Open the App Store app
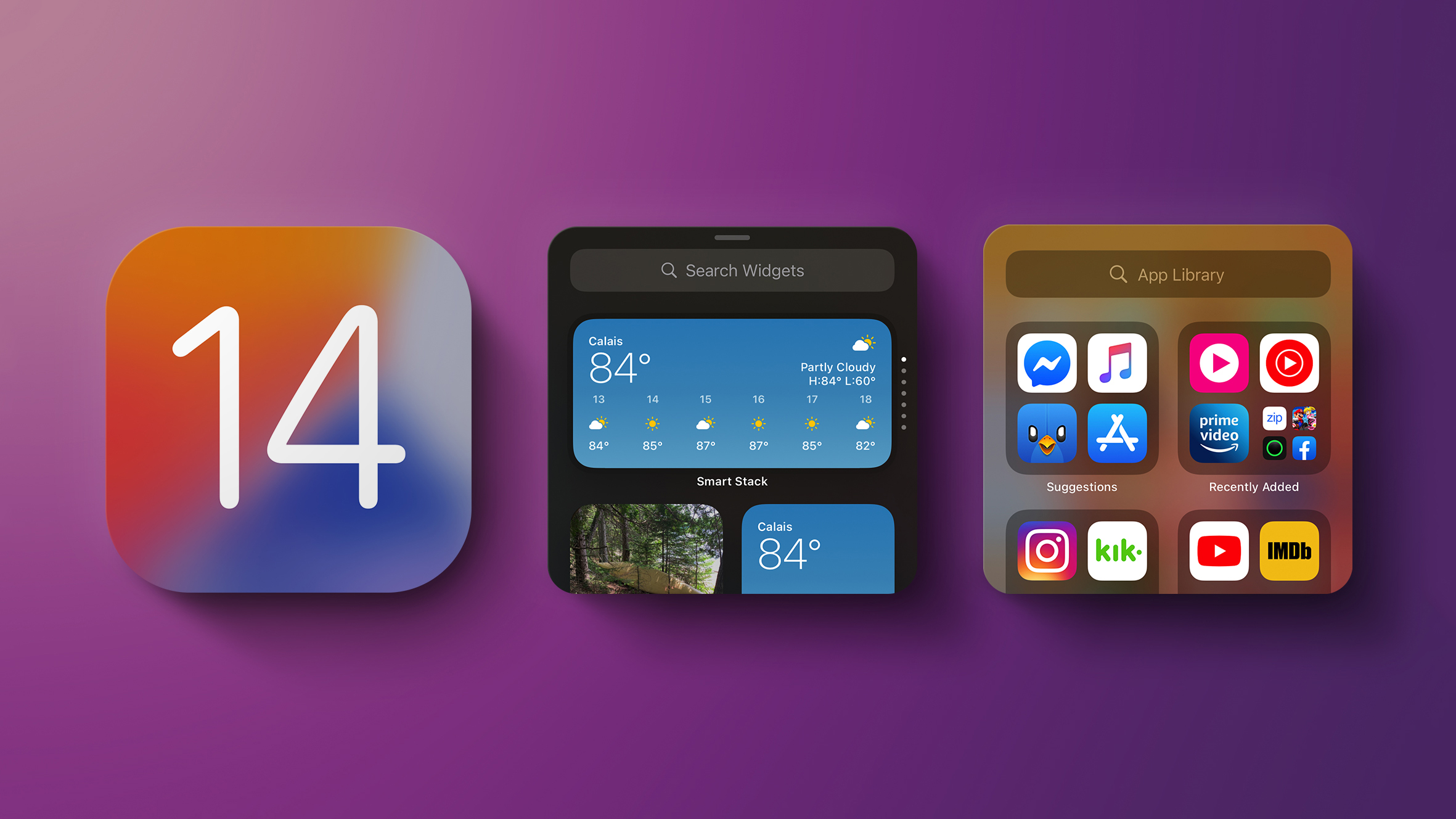The height and width of the screenshot is (819, 1456). (1117, 436)
